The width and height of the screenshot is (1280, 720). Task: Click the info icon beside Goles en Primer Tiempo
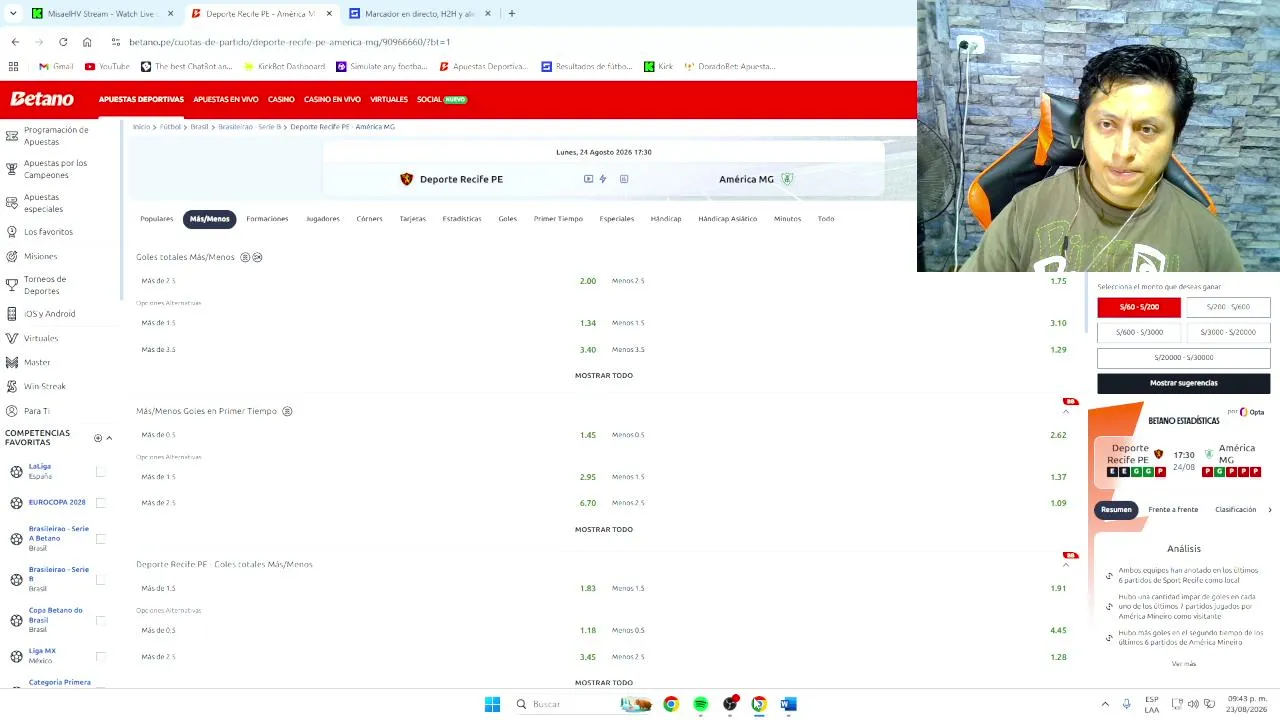point(287,411)
